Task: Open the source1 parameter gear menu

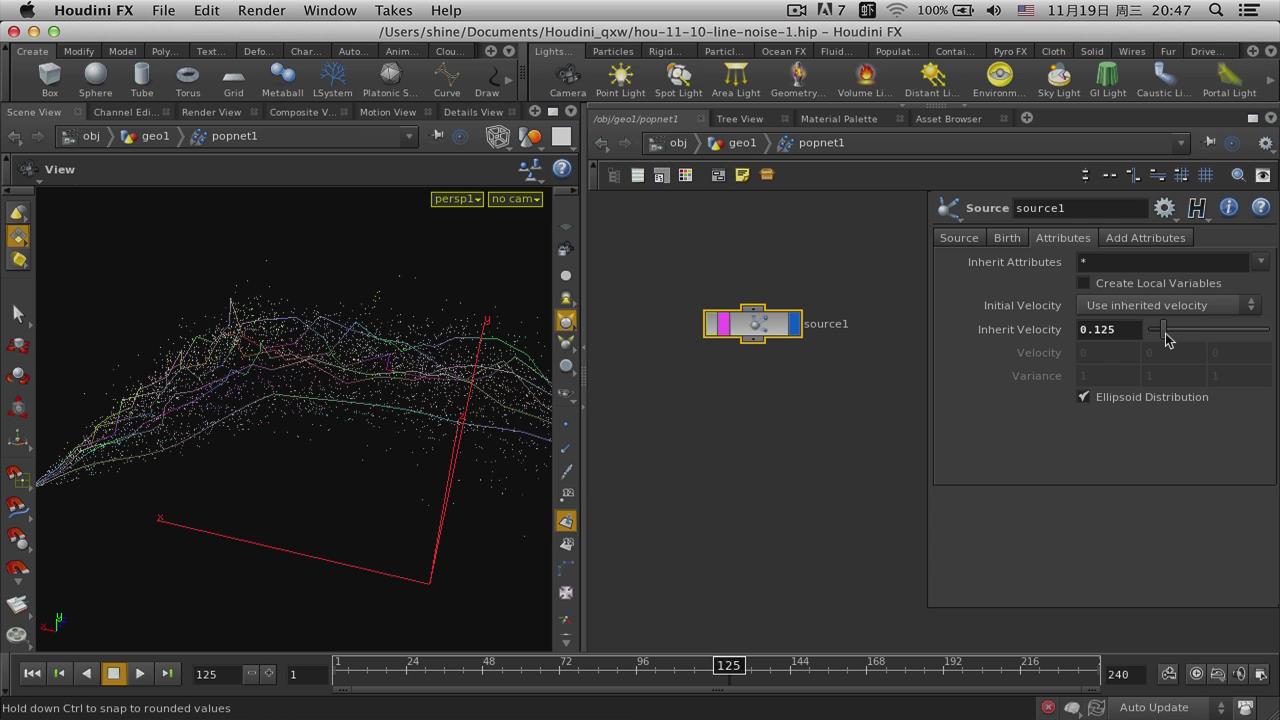Action: point(1165,208)
